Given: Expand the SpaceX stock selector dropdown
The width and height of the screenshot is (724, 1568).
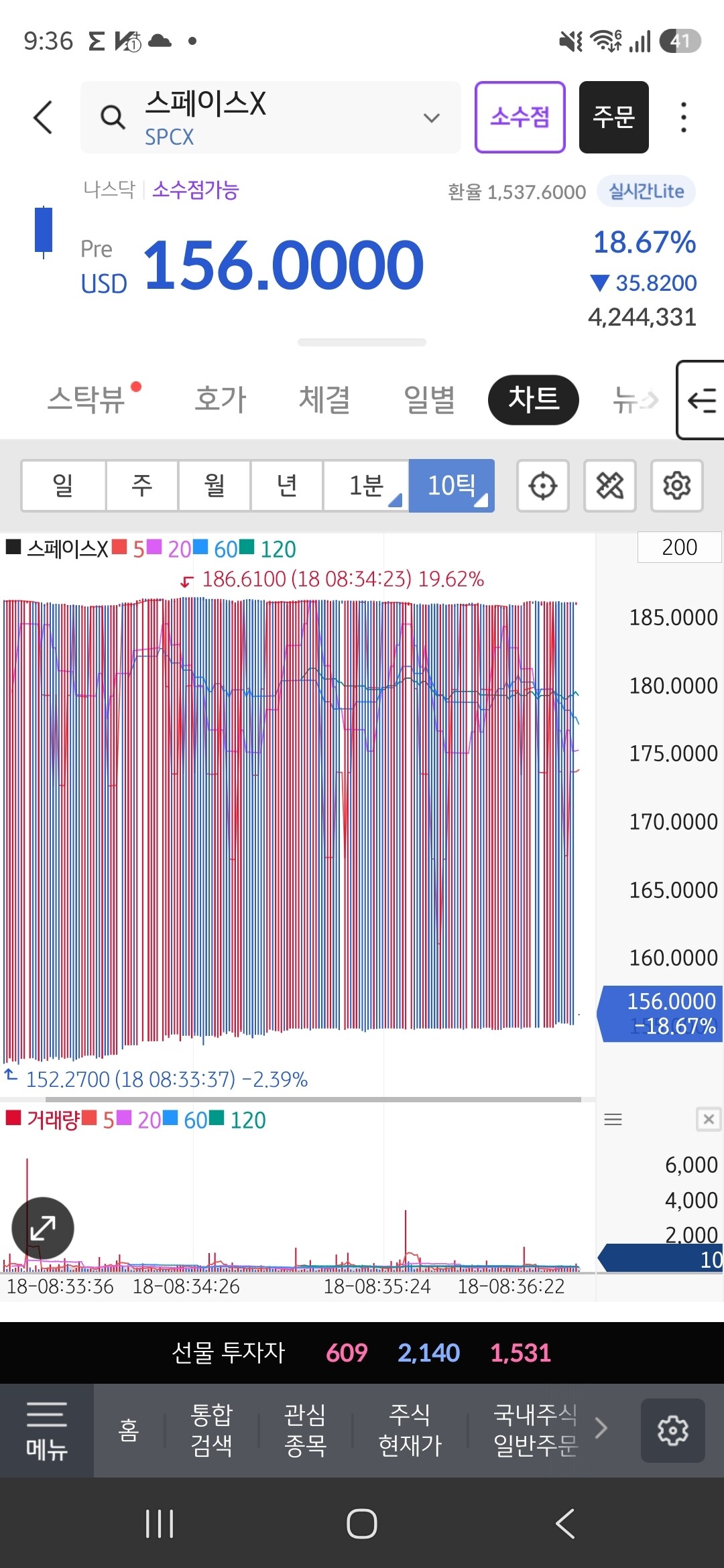Looking at the screenshot, I should (432, 118).
